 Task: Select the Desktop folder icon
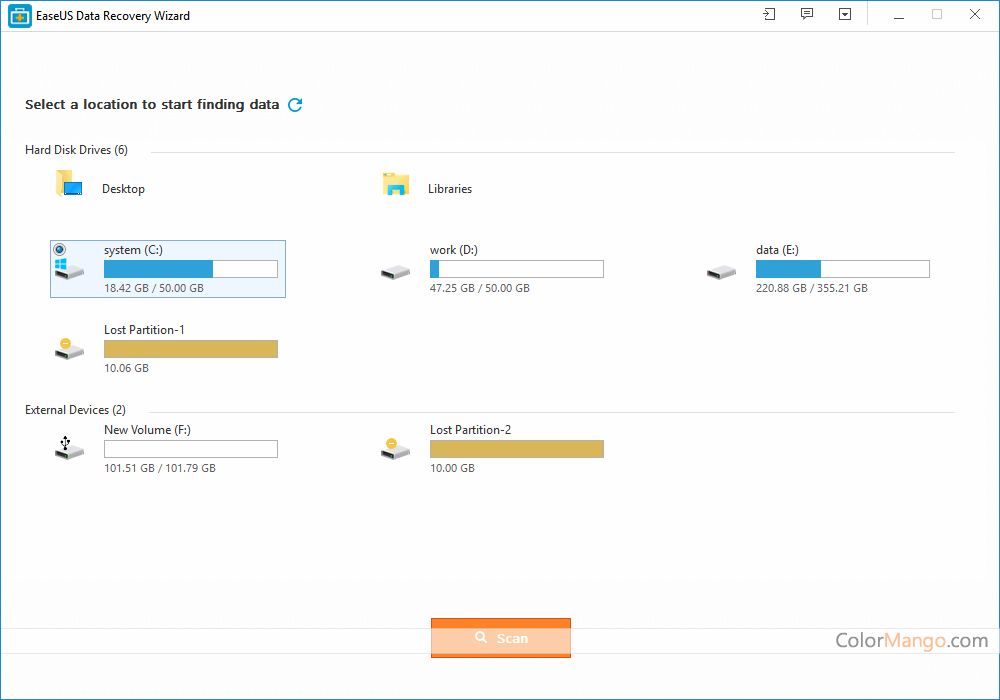tap(69, 184)
